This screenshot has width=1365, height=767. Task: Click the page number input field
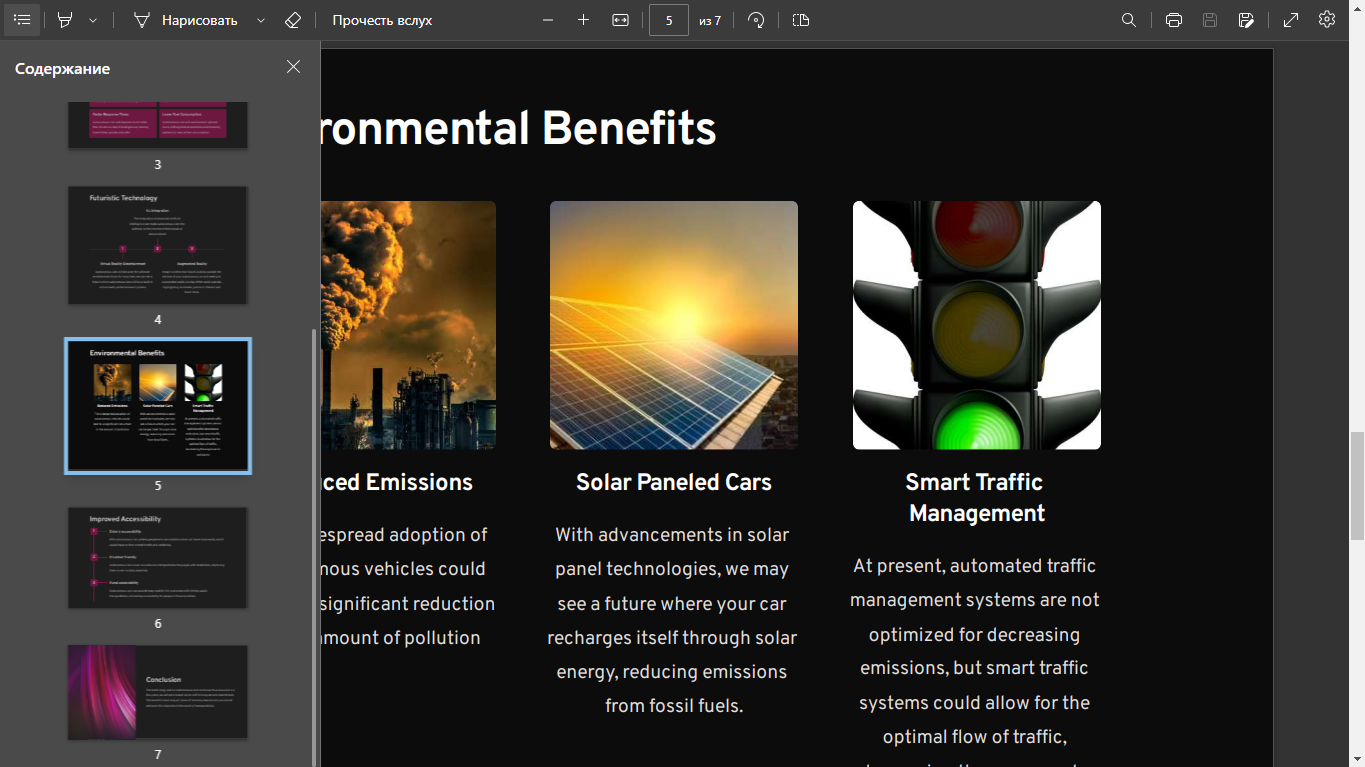tap(669, 20)
